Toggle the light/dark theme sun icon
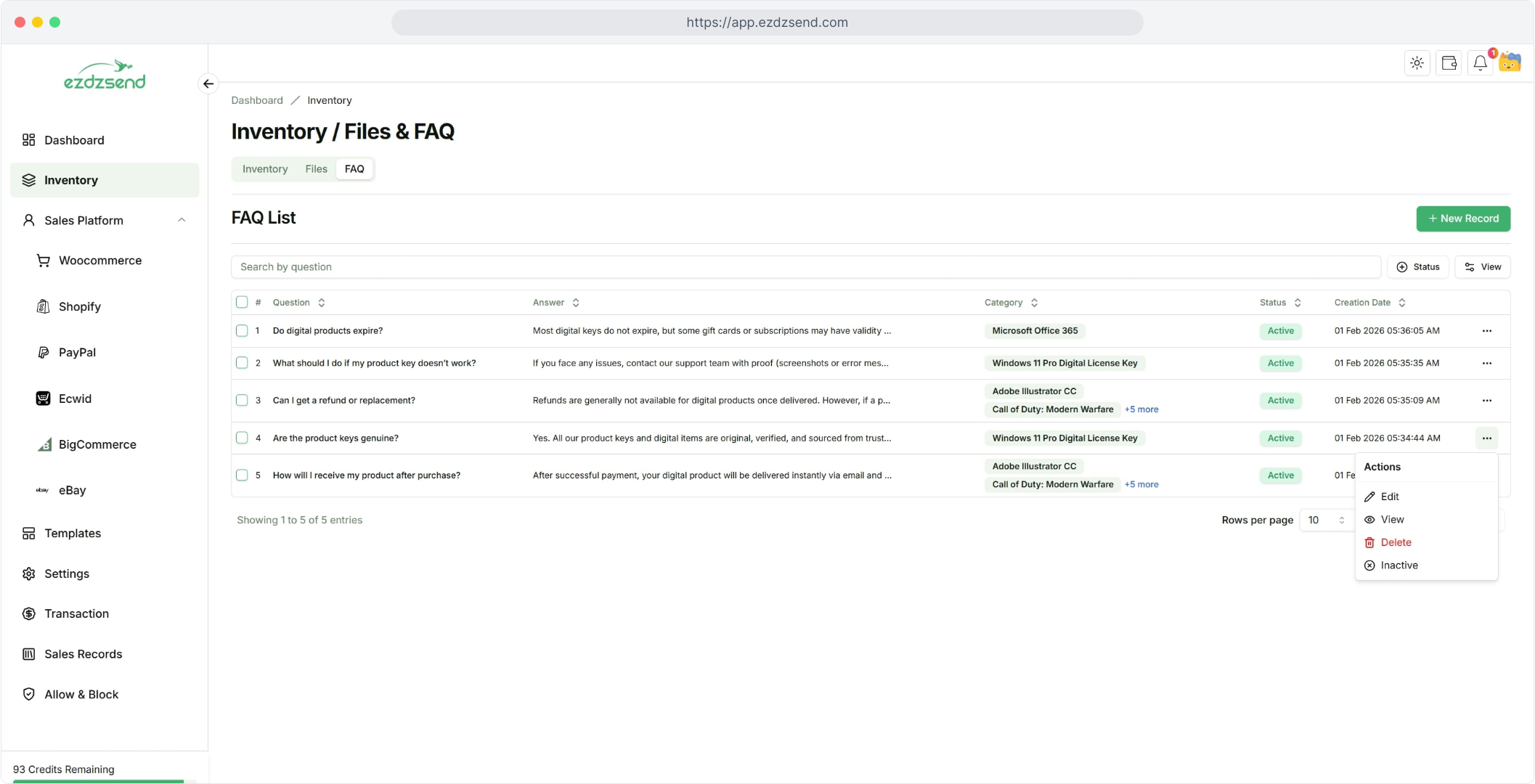 point(1417,63)
